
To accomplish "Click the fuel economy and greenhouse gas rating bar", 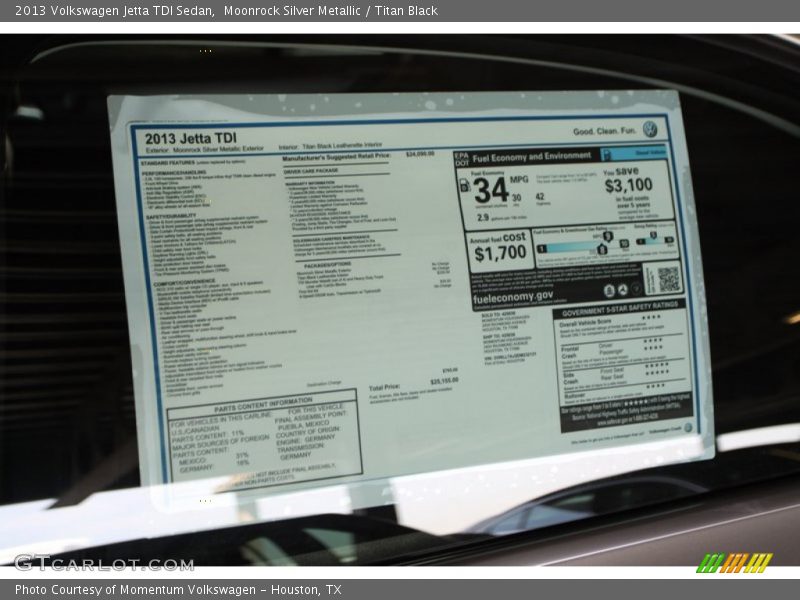I will 582,247.
